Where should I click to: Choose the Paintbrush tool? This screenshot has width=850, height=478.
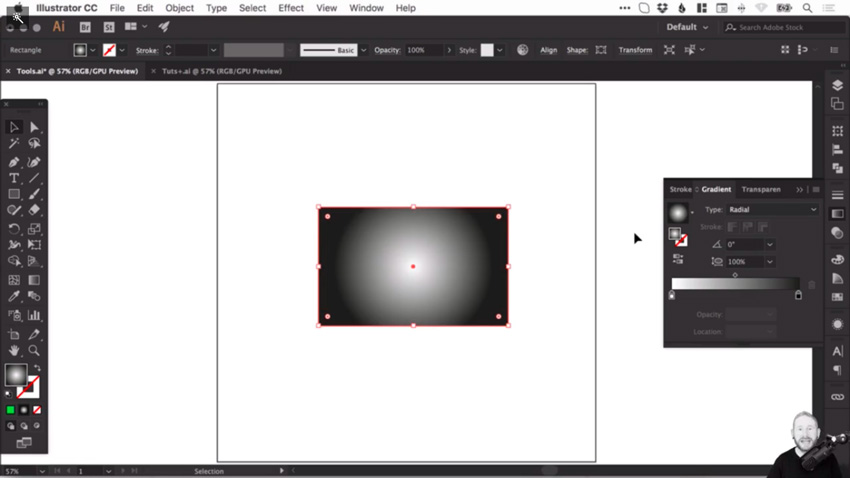(34, 194)
